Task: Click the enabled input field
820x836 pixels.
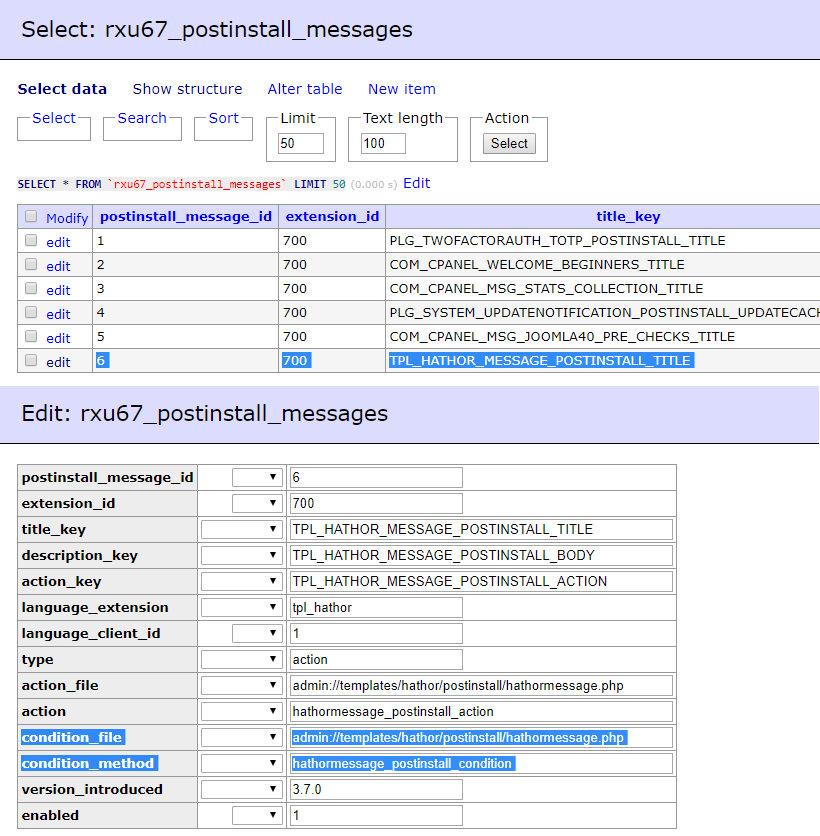Action: point(376,815)
